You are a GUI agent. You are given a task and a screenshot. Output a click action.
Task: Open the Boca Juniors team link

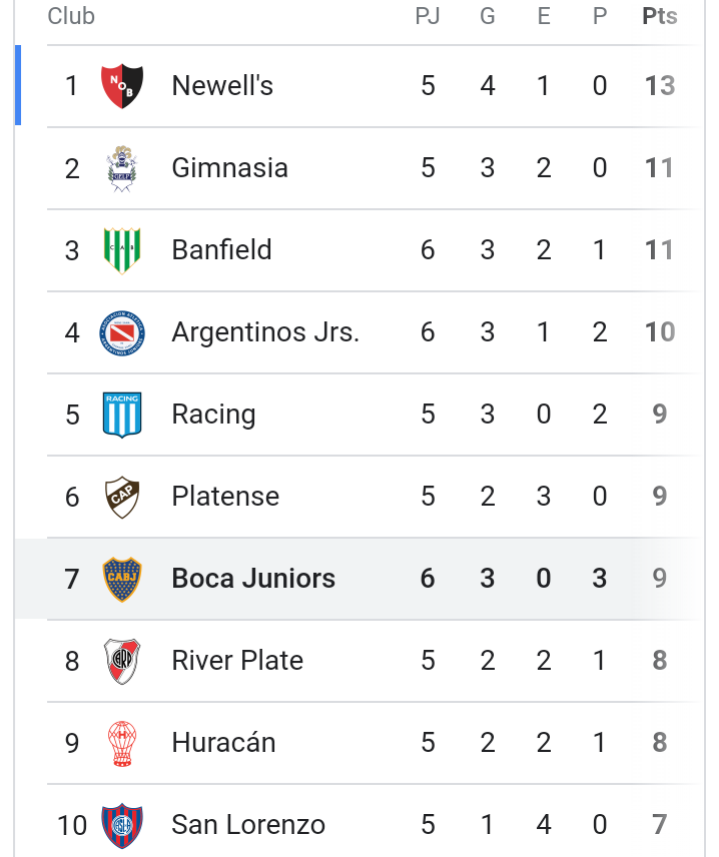point(254,578)
